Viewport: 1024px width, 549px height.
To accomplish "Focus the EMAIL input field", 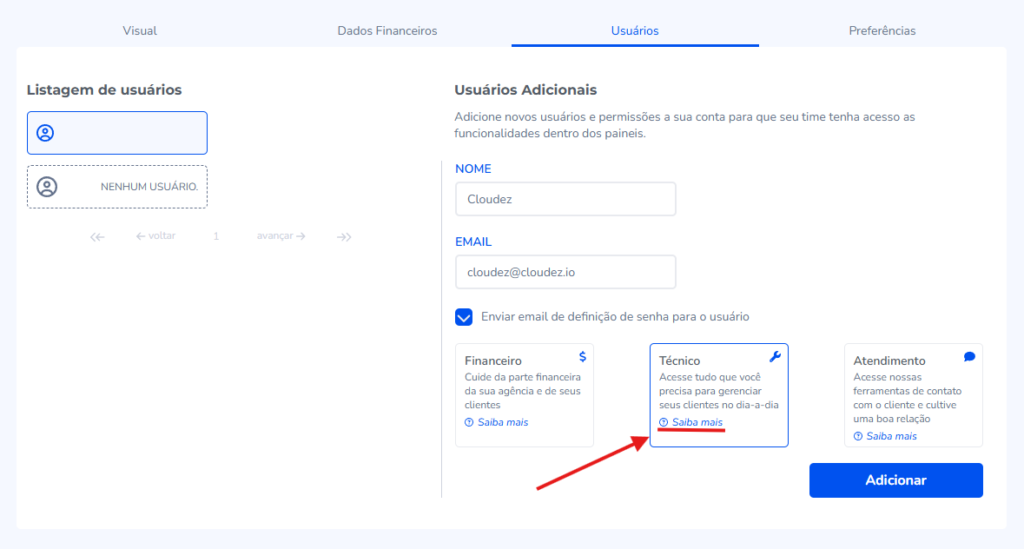I will pyautogui.click(x=565, y=272).
